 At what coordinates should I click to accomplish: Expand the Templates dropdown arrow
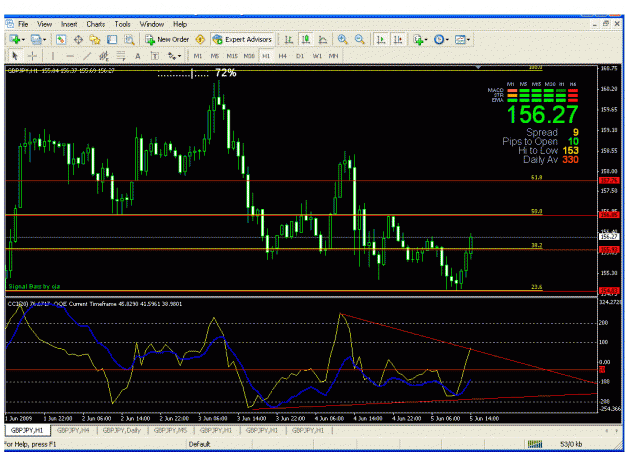(468, 40)
